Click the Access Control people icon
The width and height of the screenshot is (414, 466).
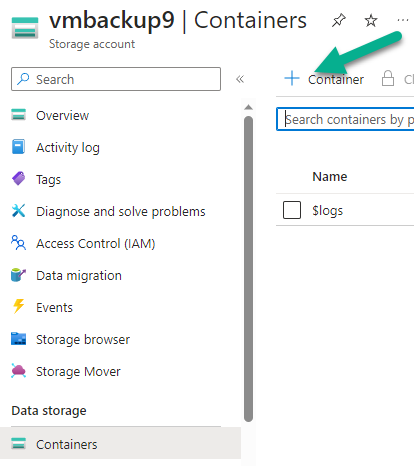18,243
